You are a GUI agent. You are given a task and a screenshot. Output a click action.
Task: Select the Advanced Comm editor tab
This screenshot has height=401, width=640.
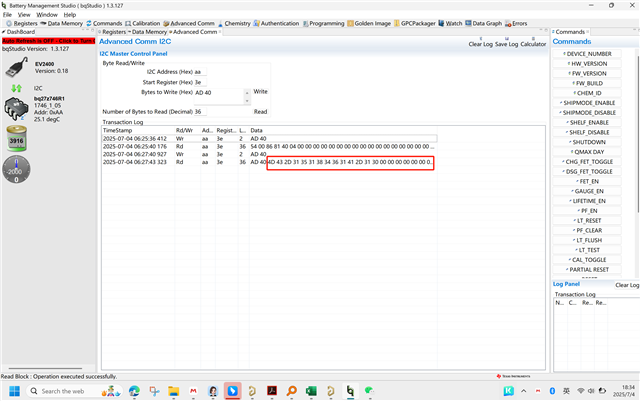[193, 32]
